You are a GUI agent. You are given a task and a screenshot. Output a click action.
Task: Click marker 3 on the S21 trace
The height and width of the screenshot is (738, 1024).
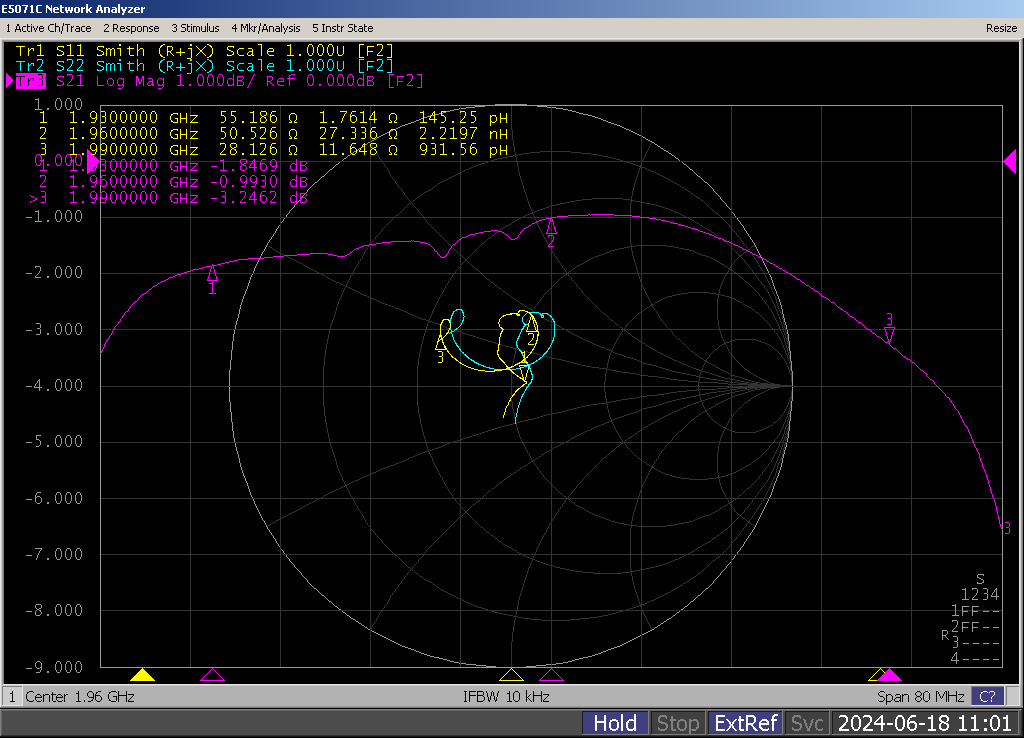coord(889,333)
